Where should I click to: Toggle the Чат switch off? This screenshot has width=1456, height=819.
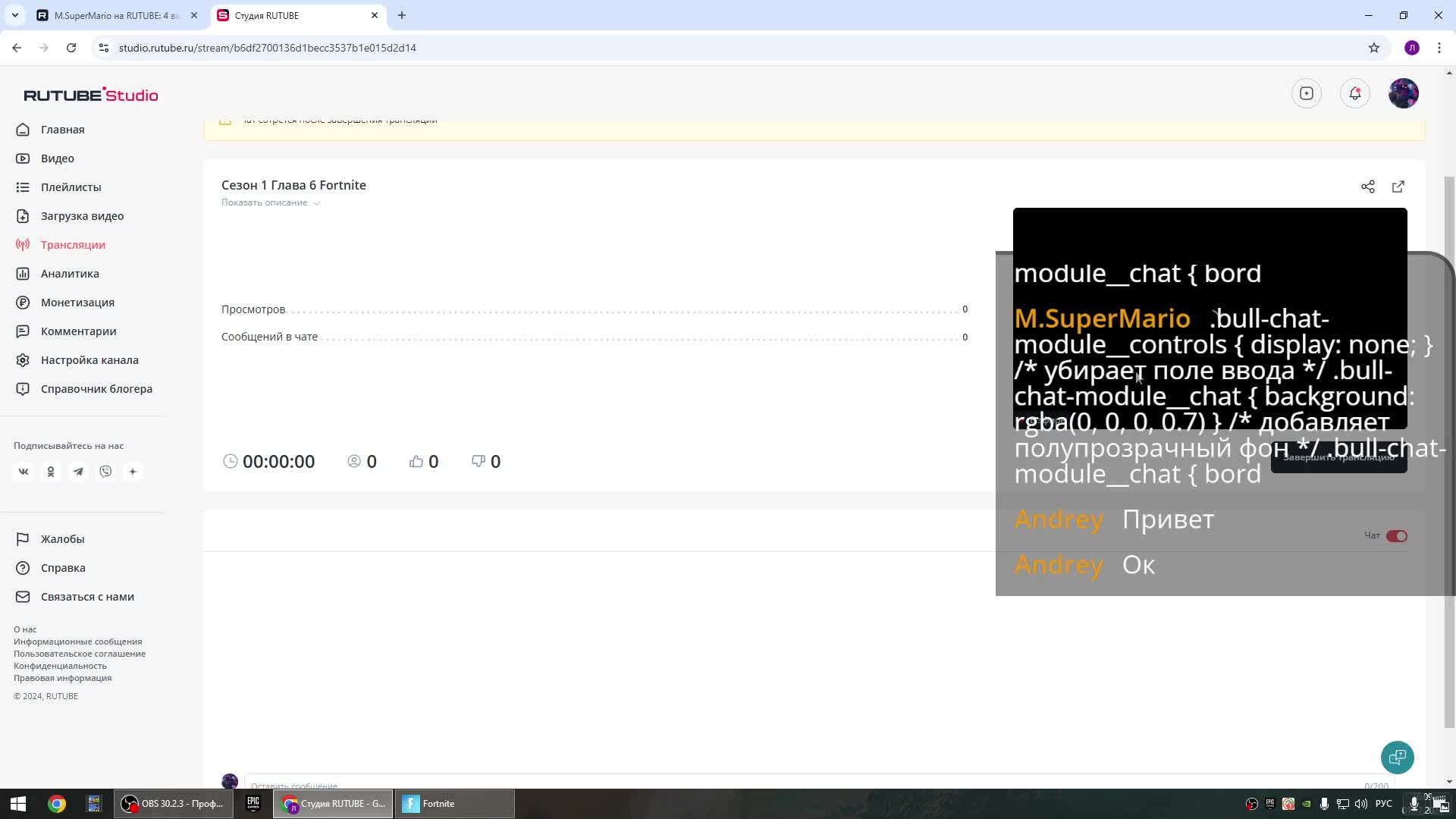[x=1396, y=536]
